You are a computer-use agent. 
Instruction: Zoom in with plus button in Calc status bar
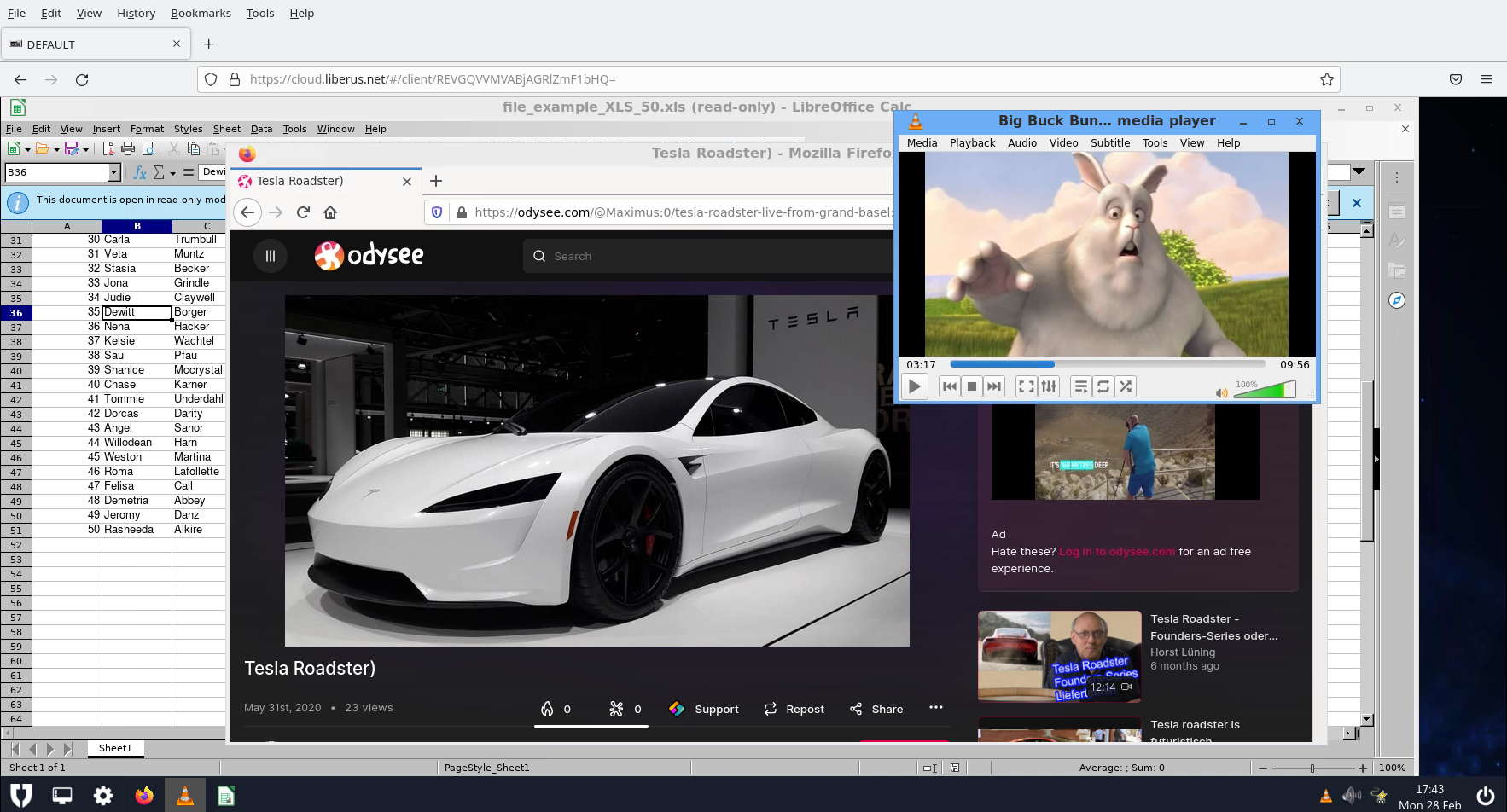[x=1363, y=768]
